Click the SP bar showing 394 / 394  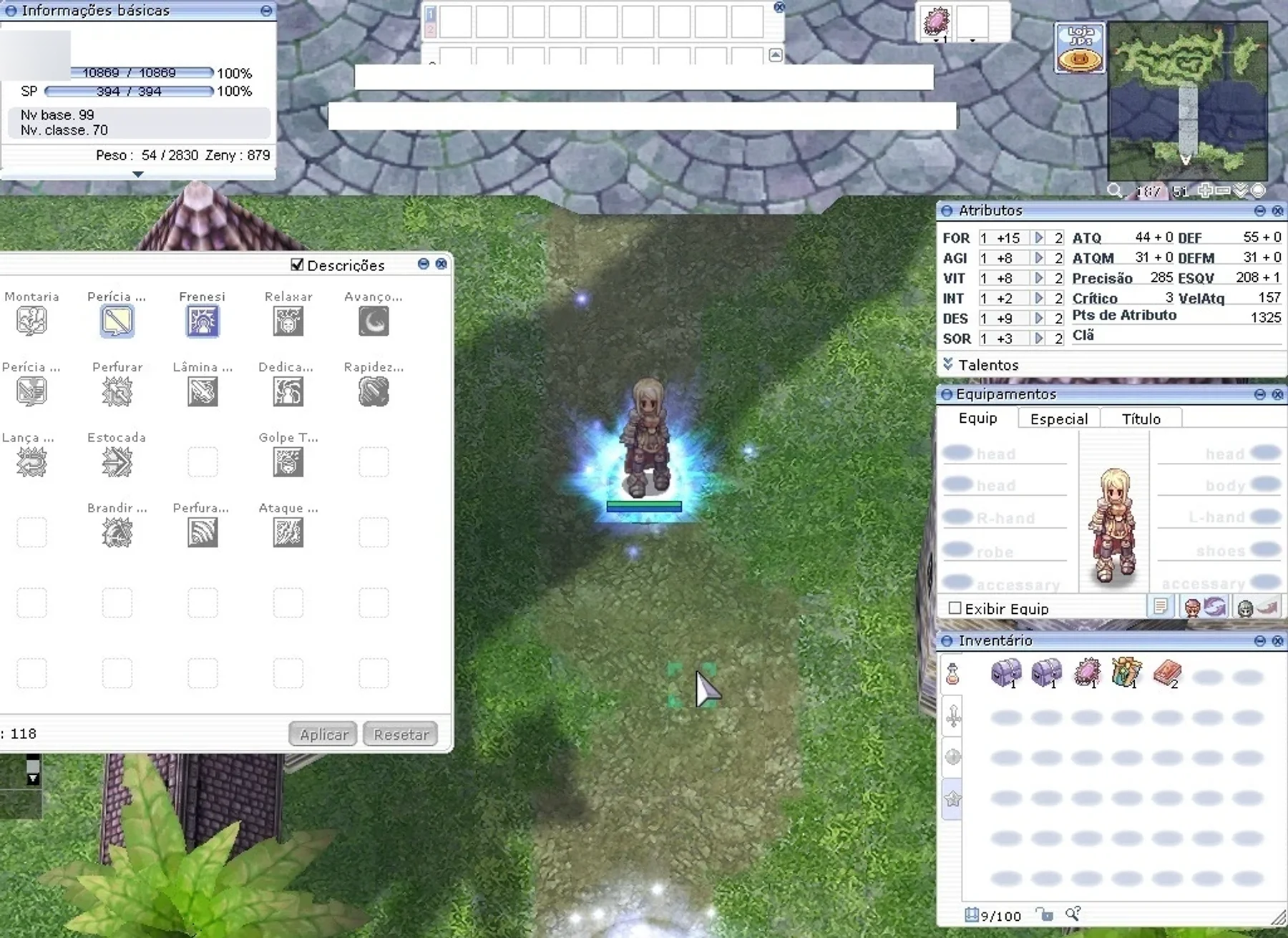(129, 91)
